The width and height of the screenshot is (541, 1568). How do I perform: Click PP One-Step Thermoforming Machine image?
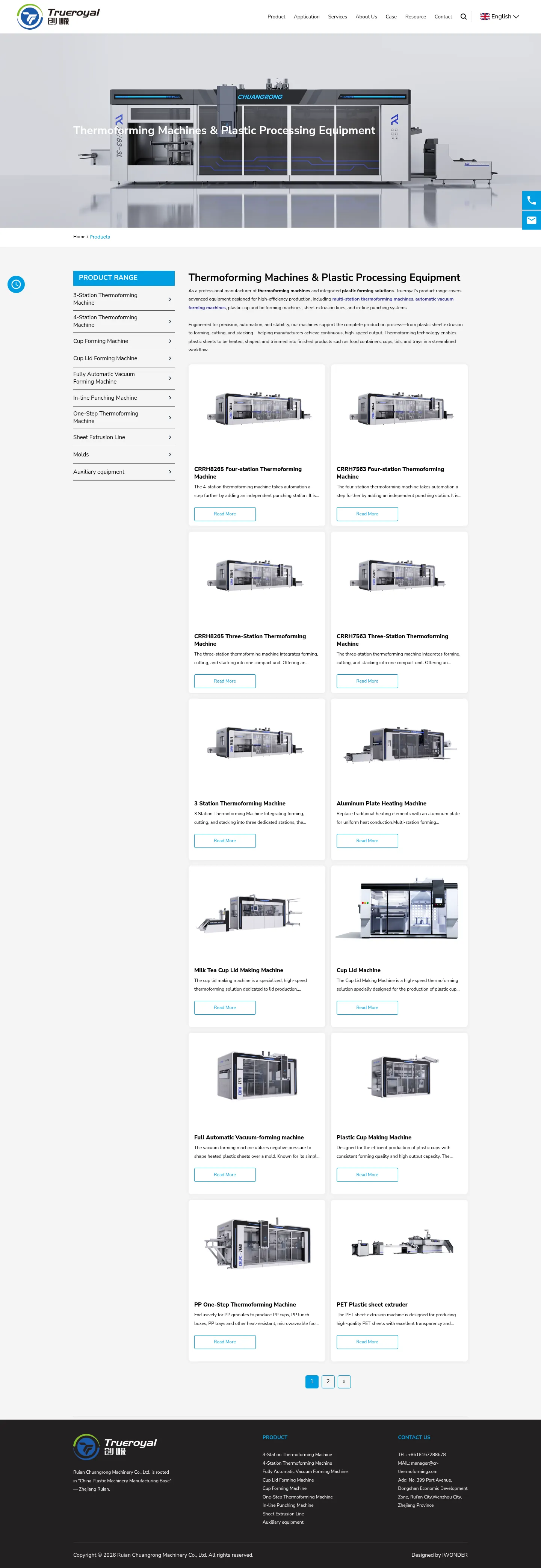257,1245
